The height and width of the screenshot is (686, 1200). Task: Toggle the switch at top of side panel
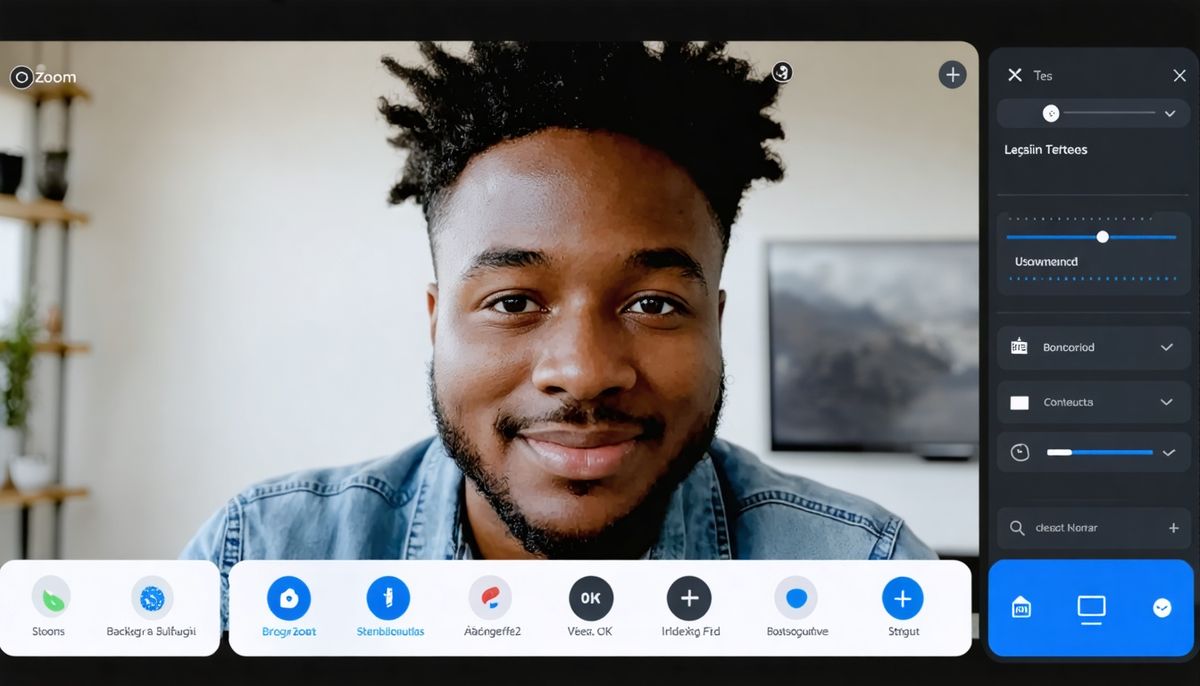(1051, 113)
